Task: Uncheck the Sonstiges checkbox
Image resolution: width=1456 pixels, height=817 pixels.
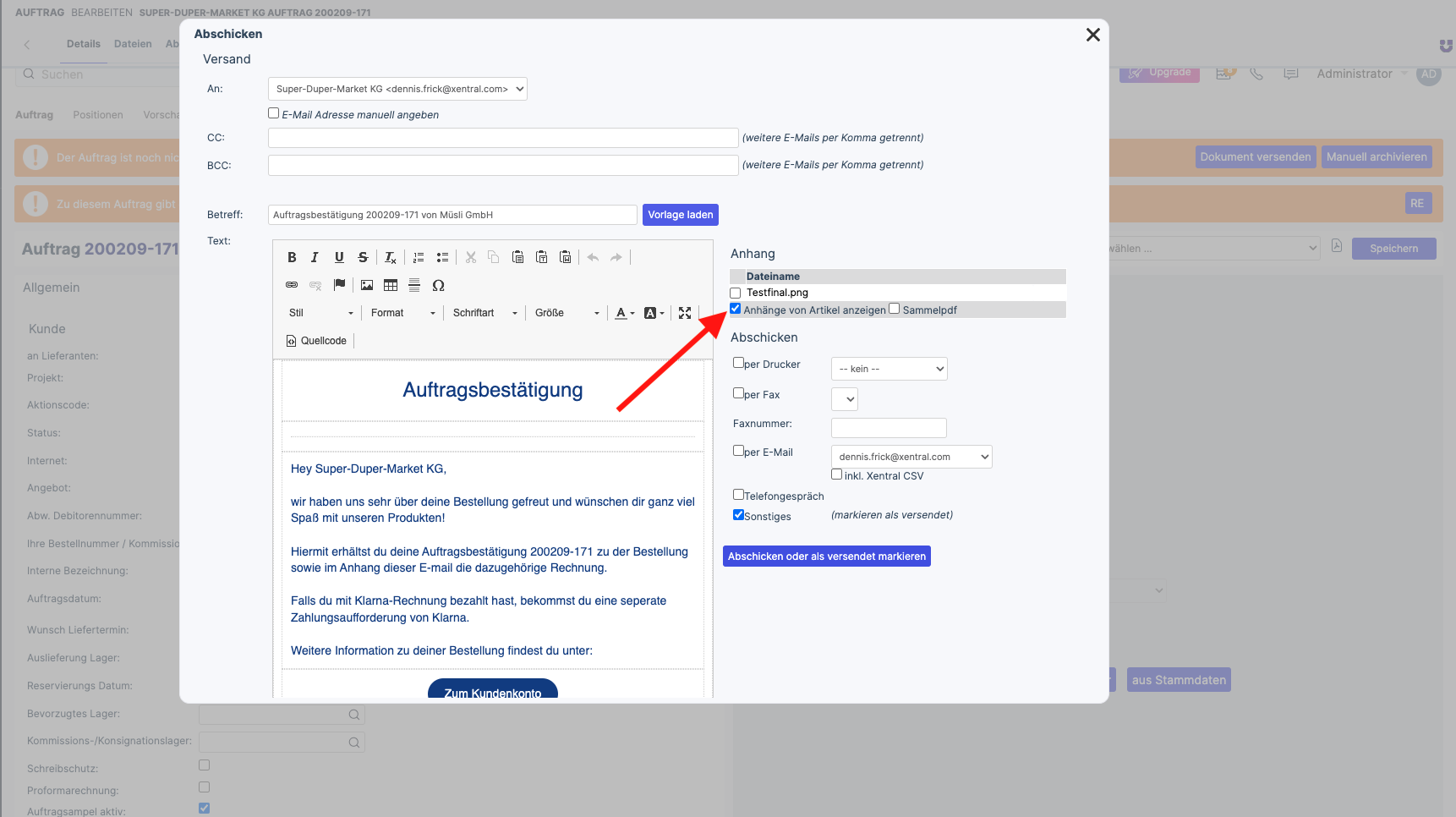Action: point(738,515)
